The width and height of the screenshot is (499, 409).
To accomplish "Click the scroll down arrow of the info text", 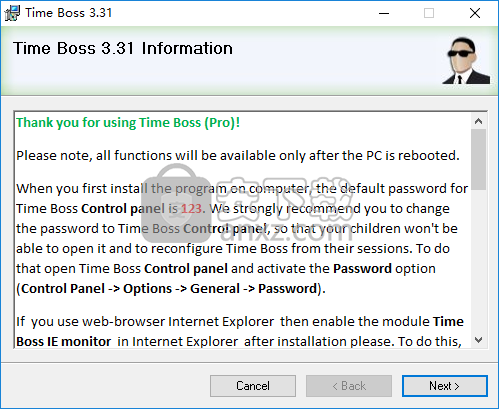I will [x=478, y=340].
